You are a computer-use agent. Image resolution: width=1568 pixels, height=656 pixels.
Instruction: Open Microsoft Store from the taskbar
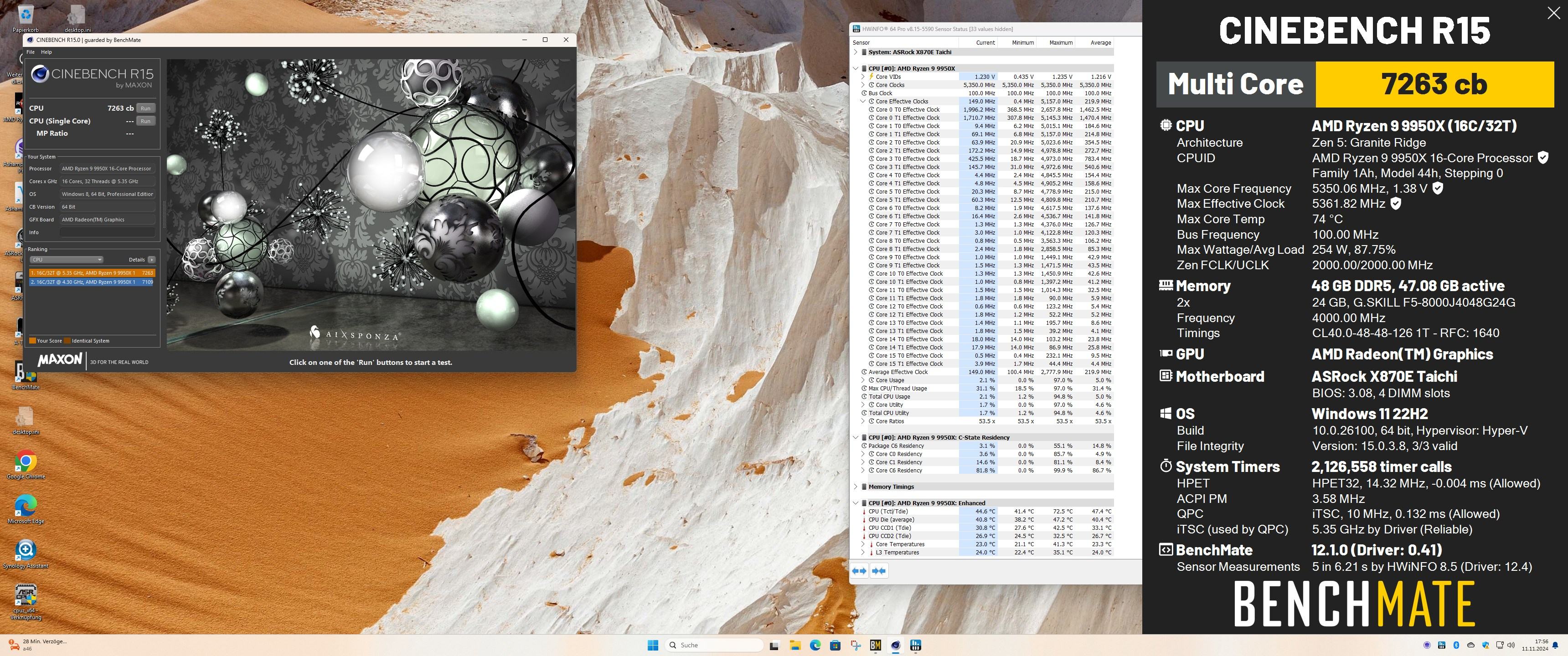[x=835, y=645]
